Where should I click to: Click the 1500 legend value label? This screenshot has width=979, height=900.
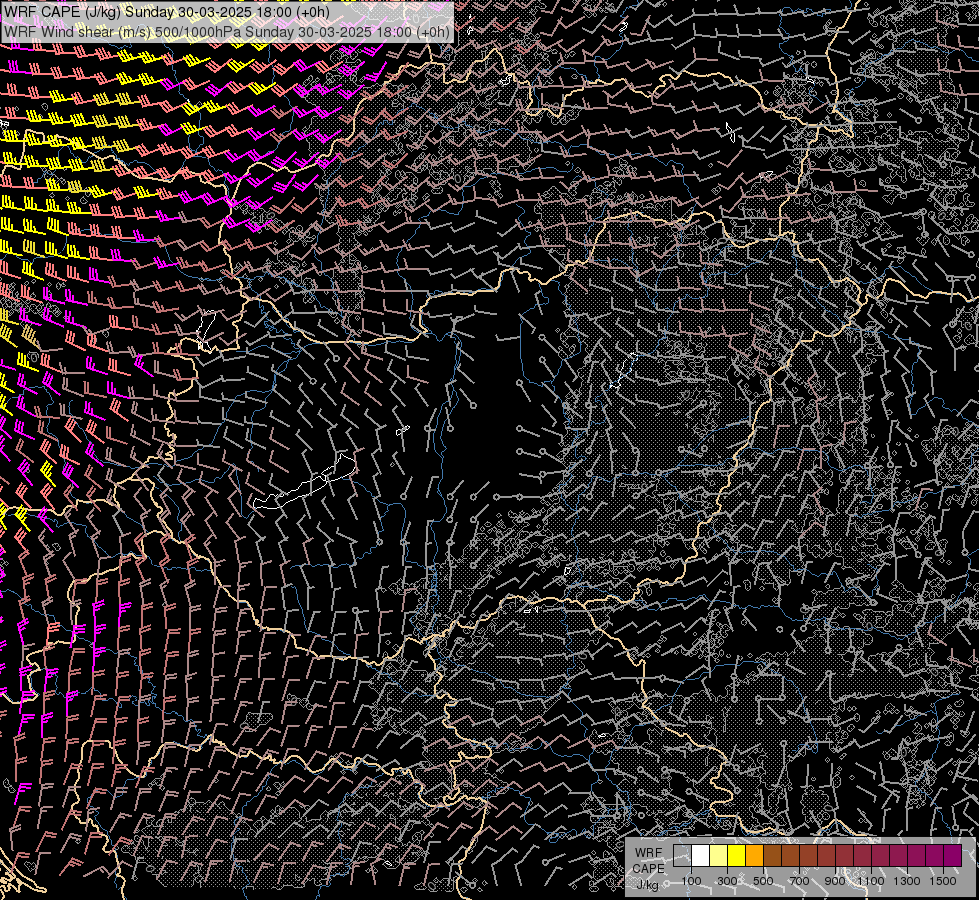click(x=943, y=881)
